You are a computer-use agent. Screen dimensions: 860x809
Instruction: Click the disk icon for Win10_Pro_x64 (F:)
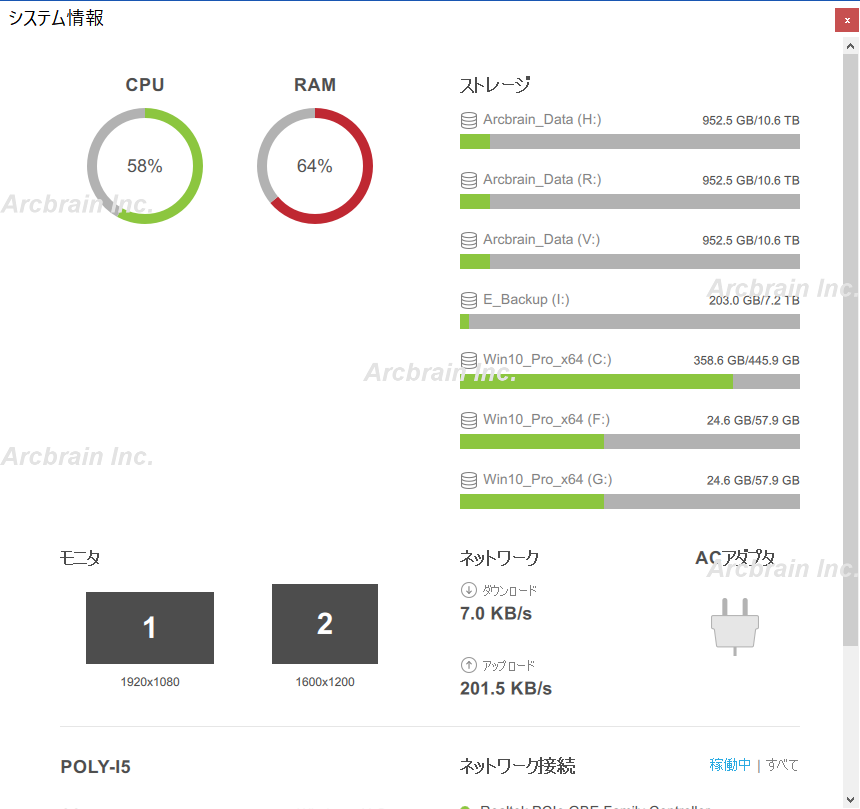468,421
